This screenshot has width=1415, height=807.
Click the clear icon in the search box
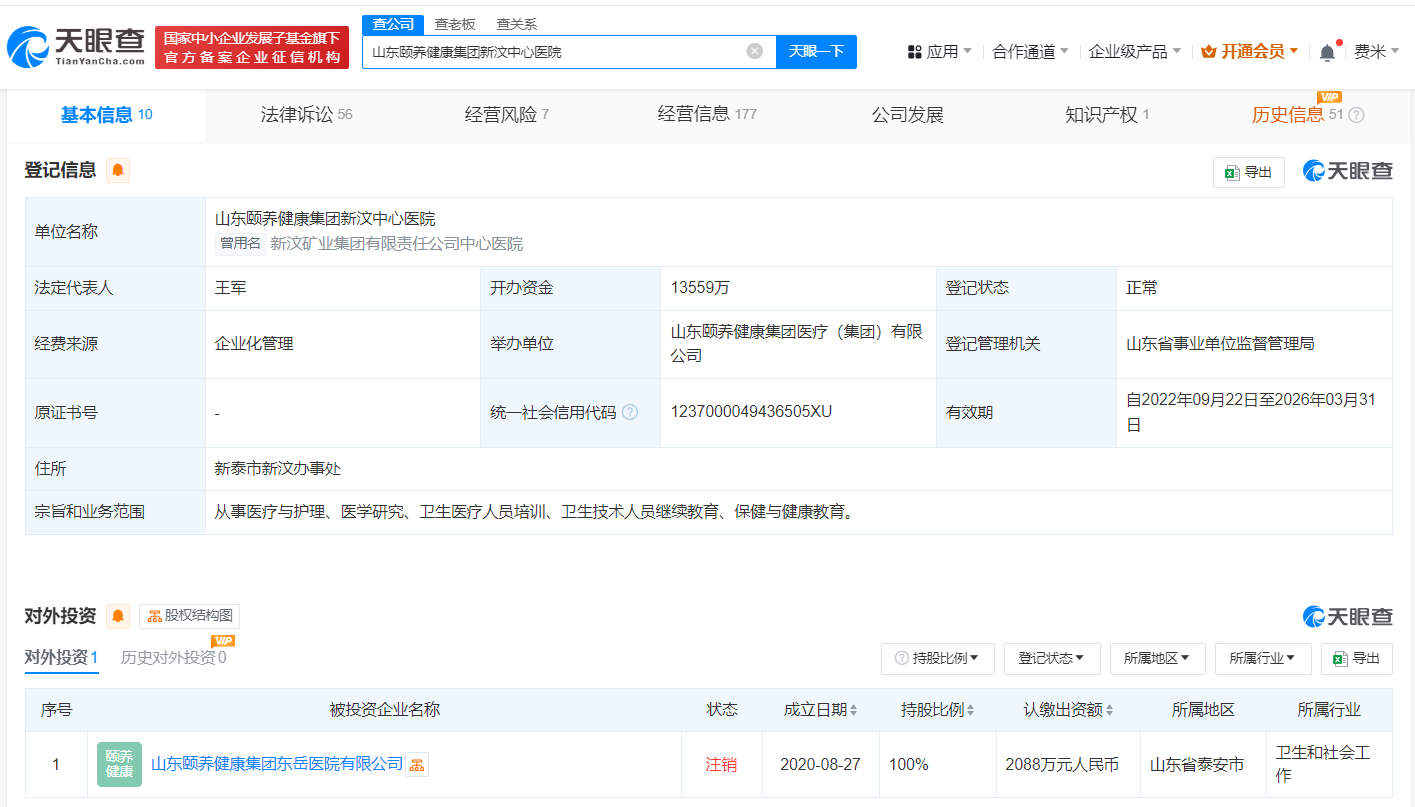click(755, 51)
